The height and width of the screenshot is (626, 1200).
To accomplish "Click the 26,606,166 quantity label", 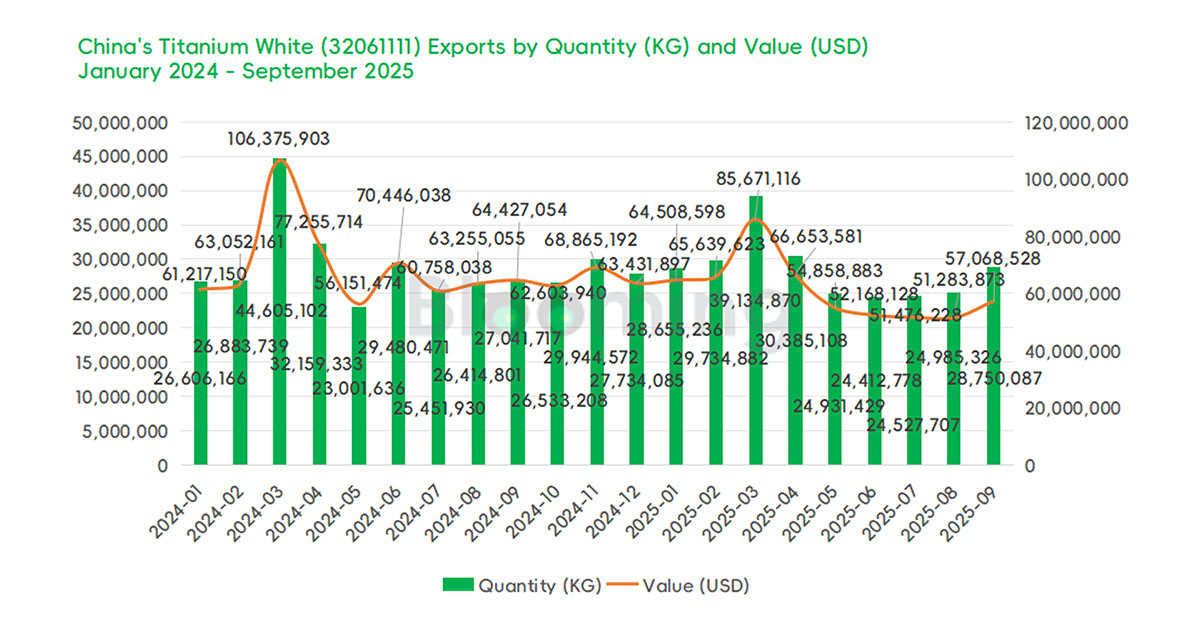I will pyautogui.click(x=200, y=380).
